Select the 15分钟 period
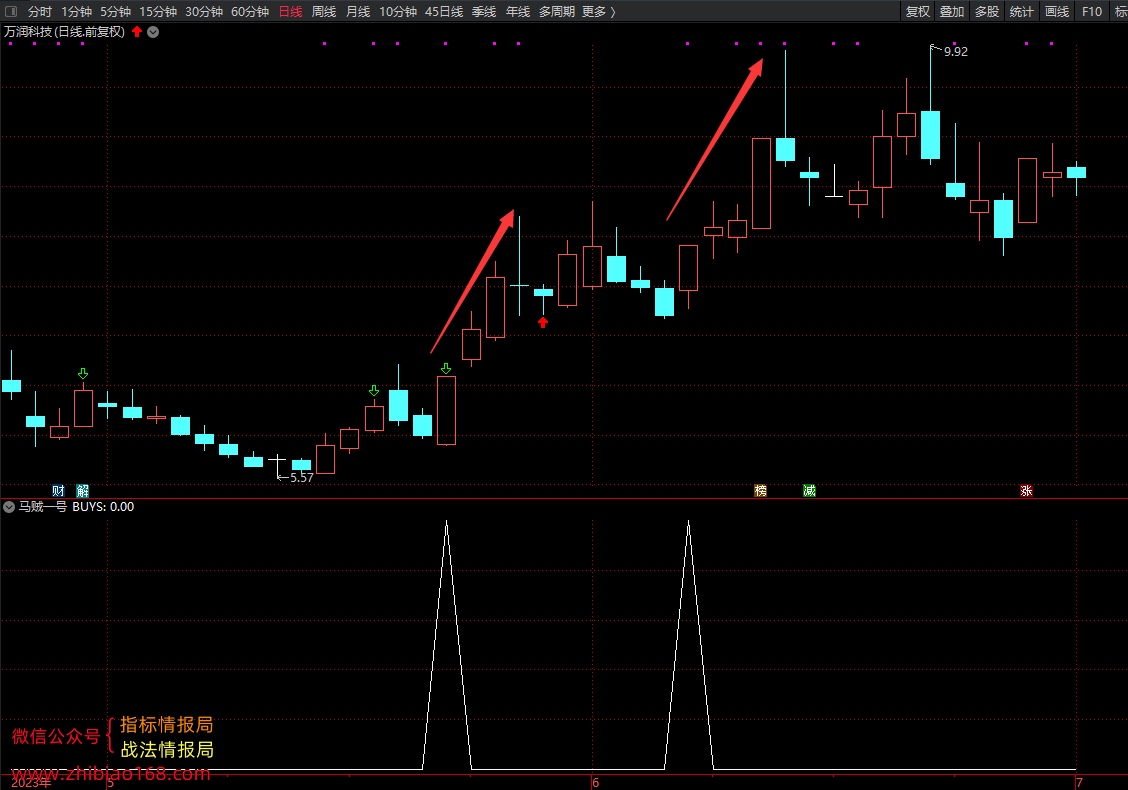 tap(158, 12)
